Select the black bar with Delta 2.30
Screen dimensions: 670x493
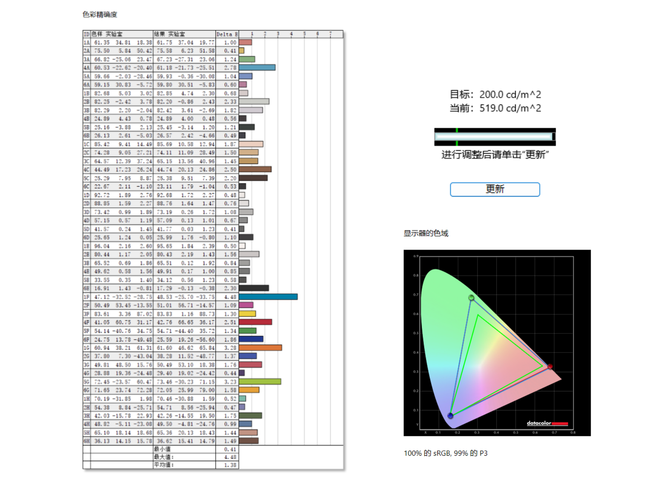[254, 288]
